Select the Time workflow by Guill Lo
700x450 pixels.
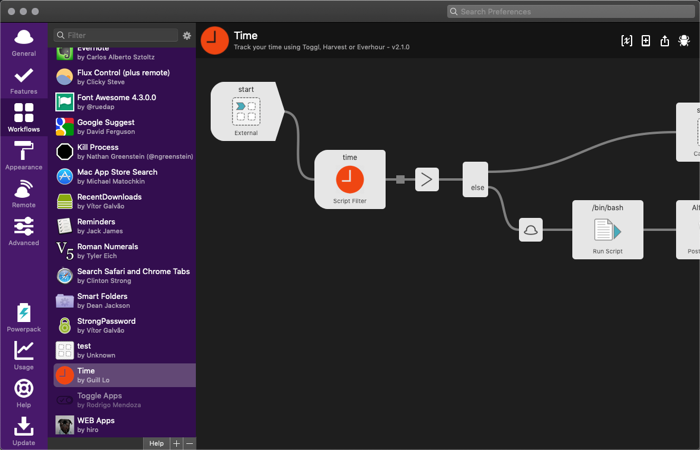[125, 375]
